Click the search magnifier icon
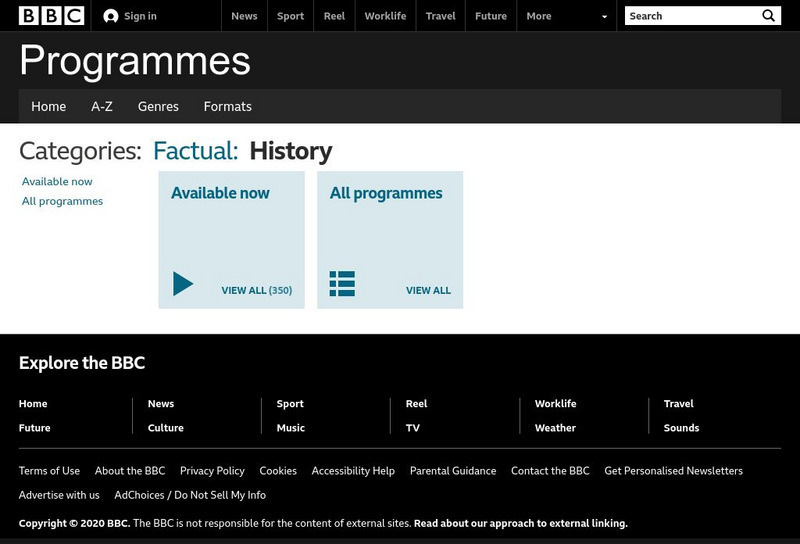 point(768,16)
